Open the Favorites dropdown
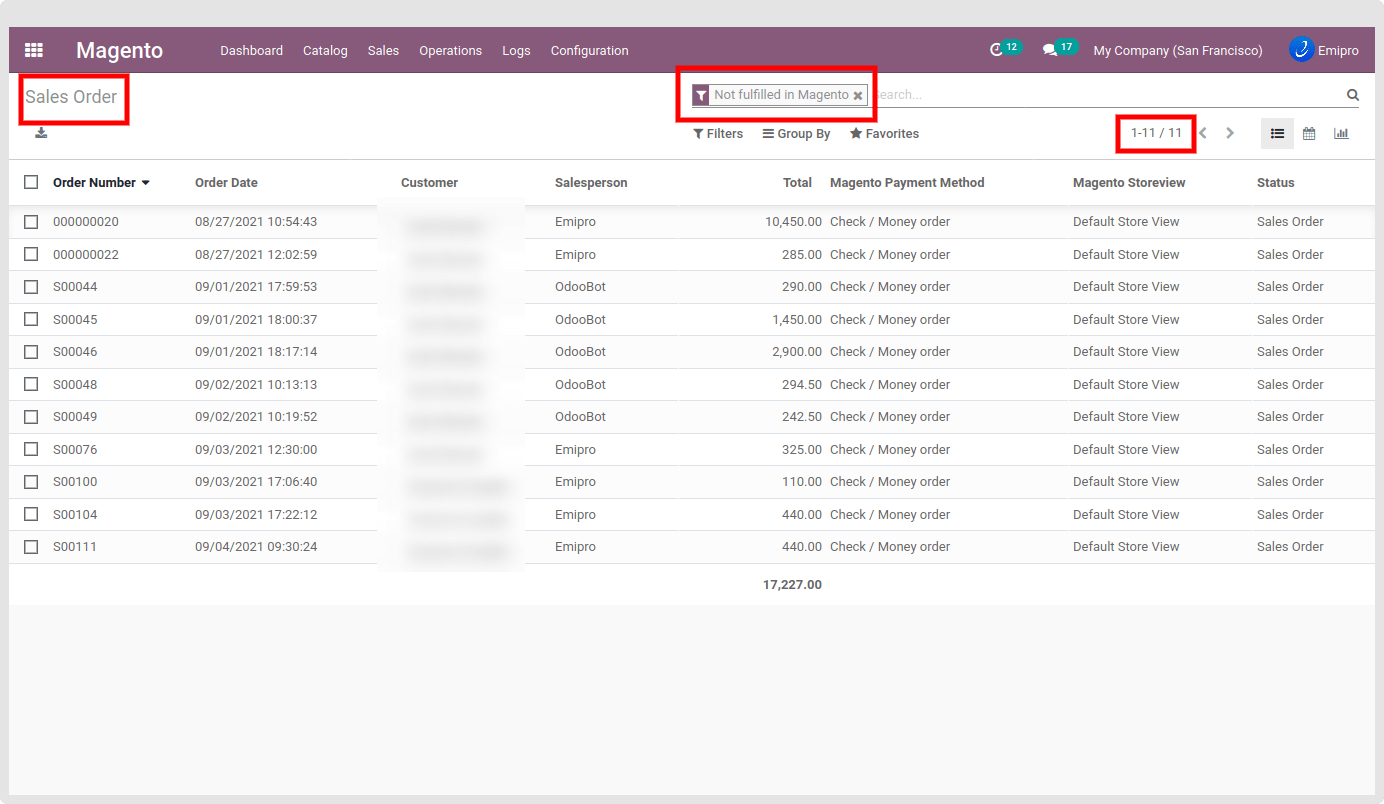Image resolution: width=1384 pixels, height=804 pixels. [884, 134]
